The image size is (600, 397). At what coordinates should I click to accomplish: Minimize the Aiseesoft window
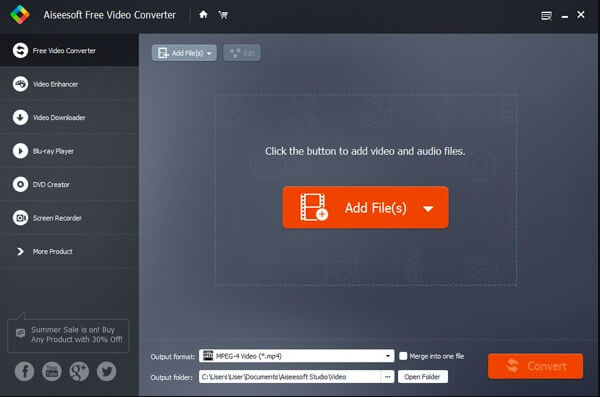(x=565, y=16)
